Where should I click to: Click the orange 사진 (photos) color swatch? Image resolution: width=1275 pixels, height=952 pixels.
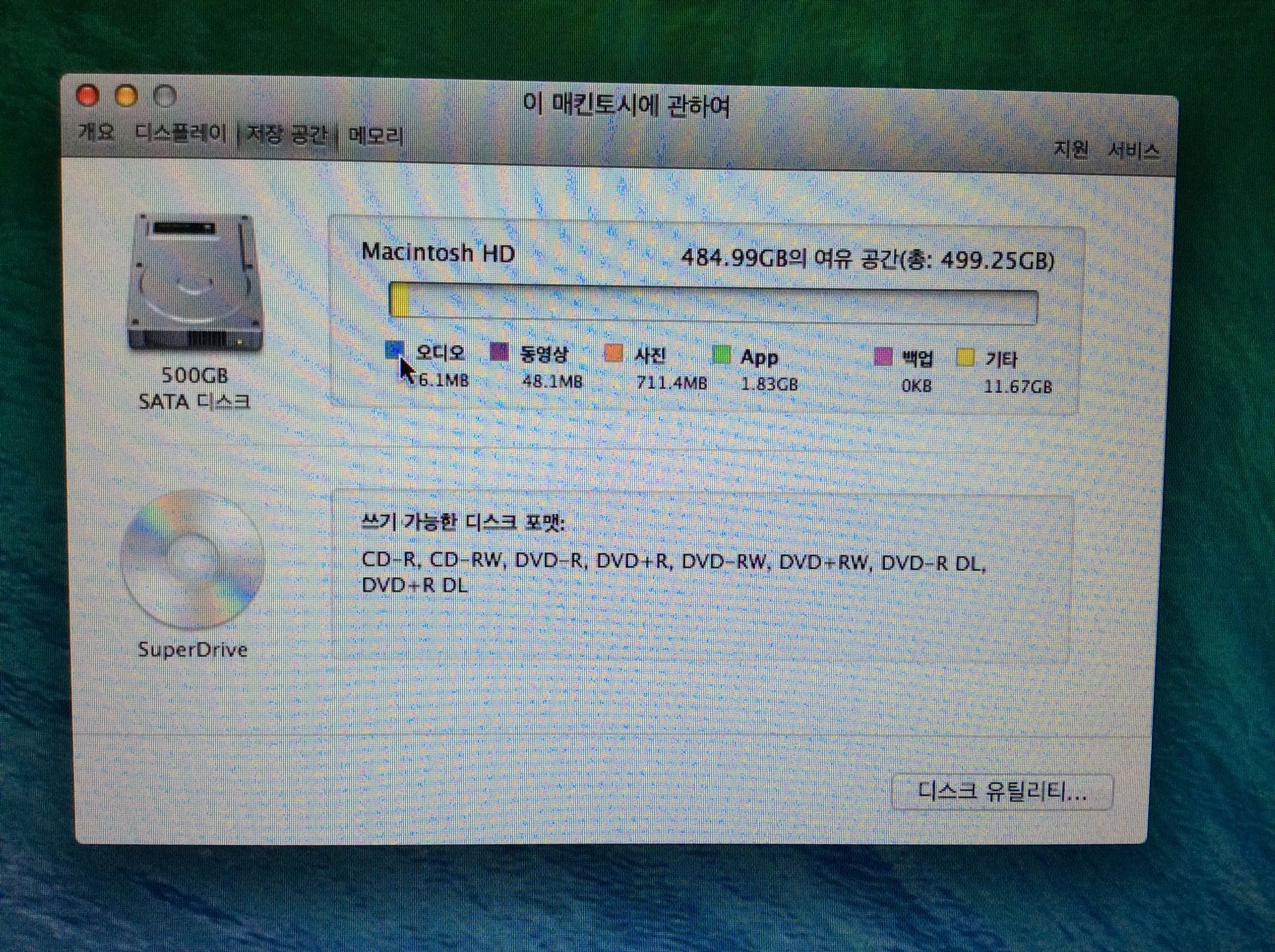click(613, 354)
